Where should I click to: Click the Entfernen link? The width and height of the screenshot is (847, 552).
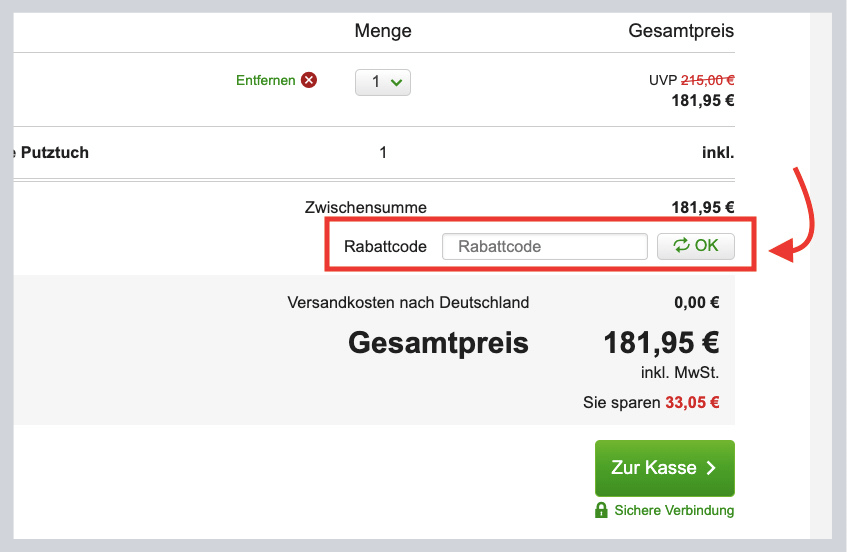pos(265,81)
